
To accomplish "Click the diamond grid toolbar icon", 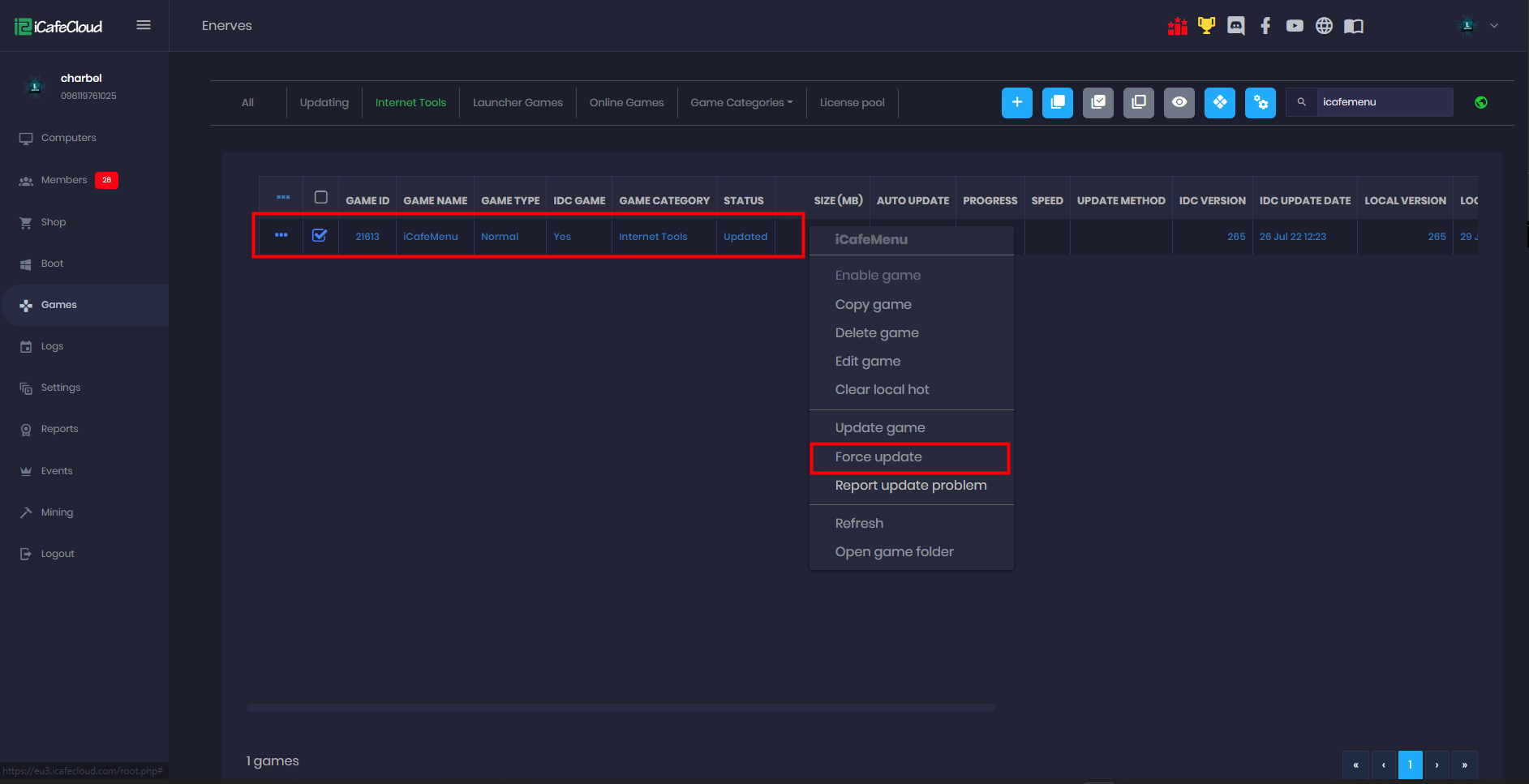I will pos(1220,102).
